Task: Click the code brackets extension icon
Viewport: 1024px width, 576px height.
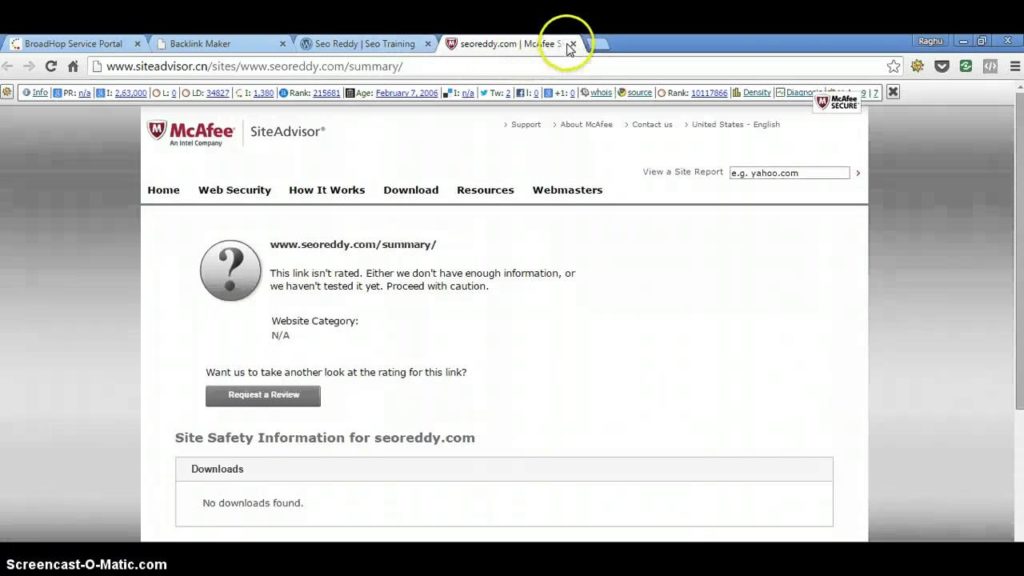Action: tap(990, 66)
